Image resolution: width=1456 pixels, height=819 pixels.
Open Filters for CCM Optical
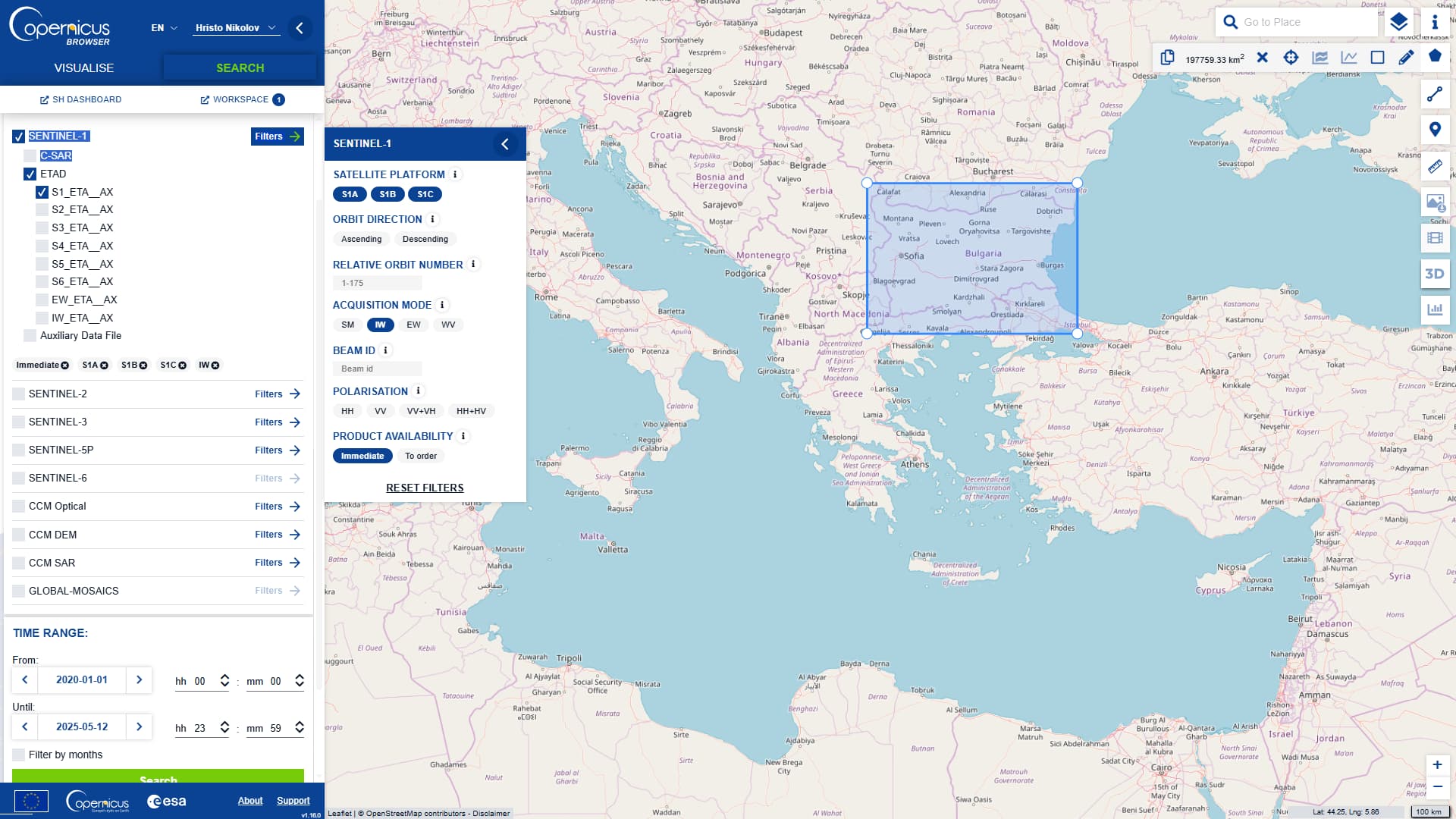[278, 507]
